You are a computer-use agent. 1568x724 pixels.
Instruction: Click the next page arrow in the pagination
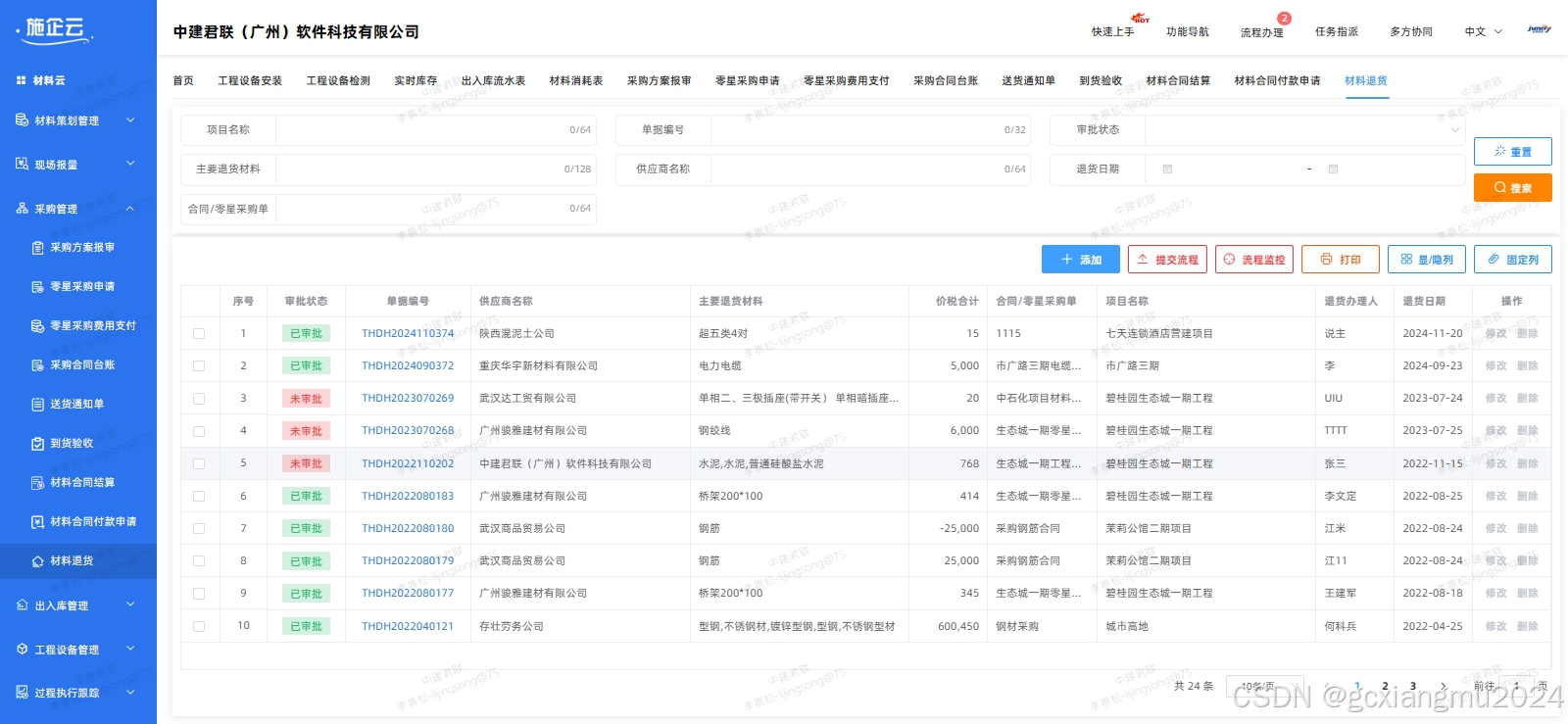point(1443,686)
